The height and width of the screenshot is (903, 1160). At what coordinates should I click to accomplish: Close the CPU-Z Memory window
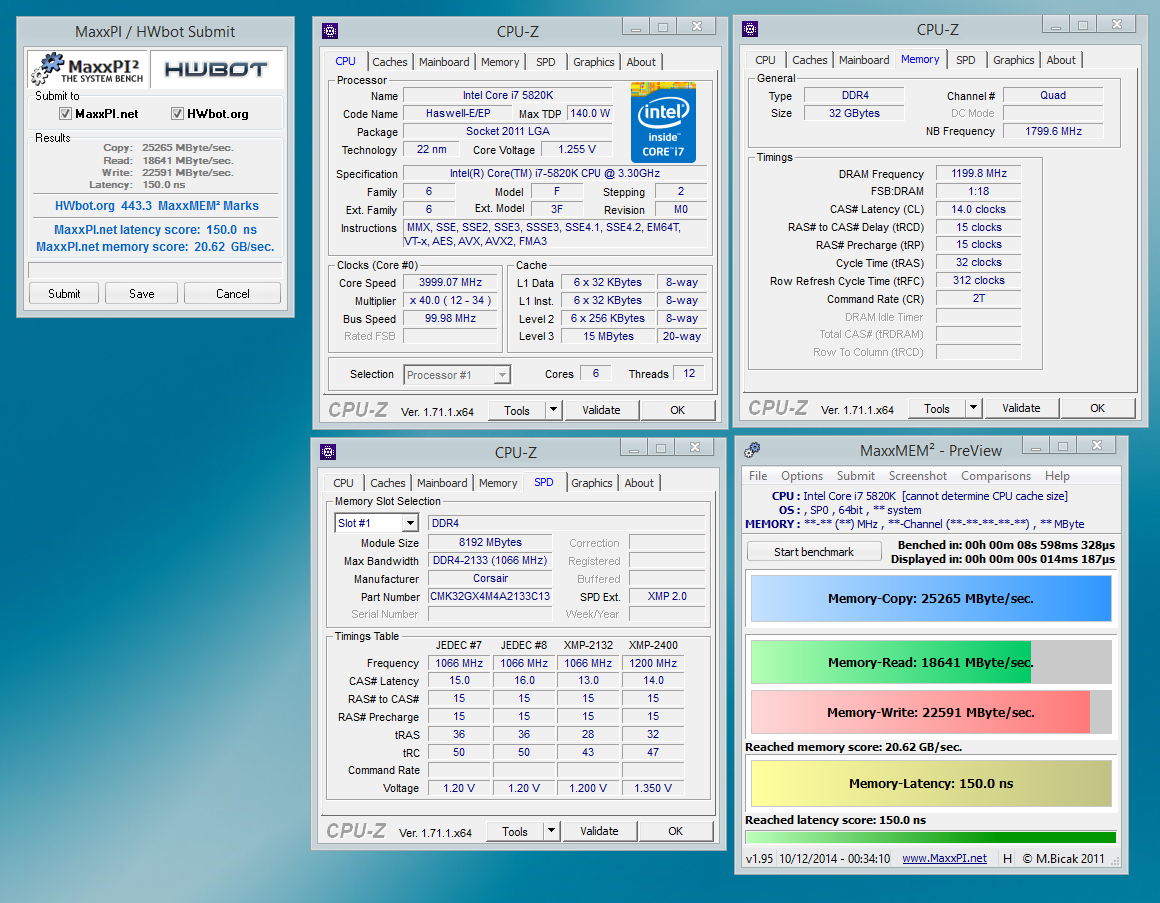pyautogui.click(x=1117, y=24)
